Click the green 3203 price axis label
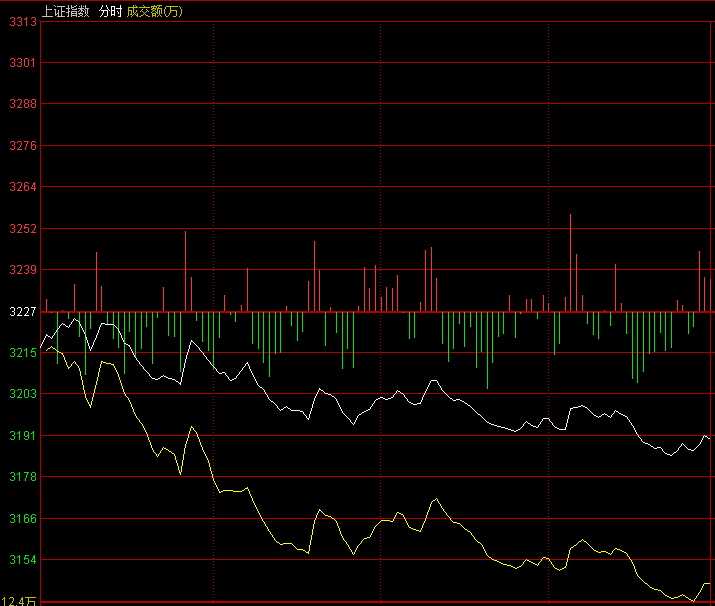This screenshot has width=715, height=606. (x=23, y=394)
